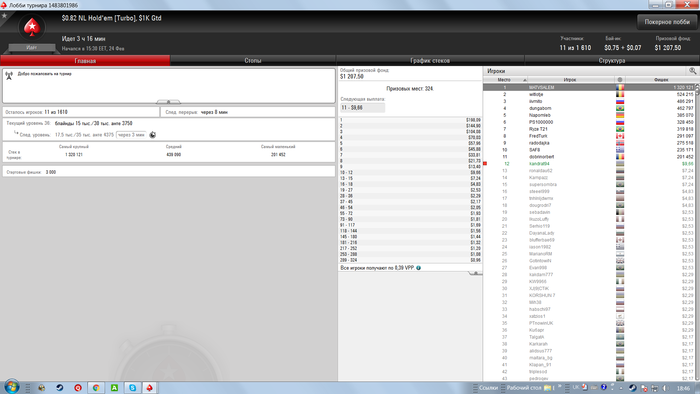
Task: Switch to the Главная tab
Action: click(85, 61)
